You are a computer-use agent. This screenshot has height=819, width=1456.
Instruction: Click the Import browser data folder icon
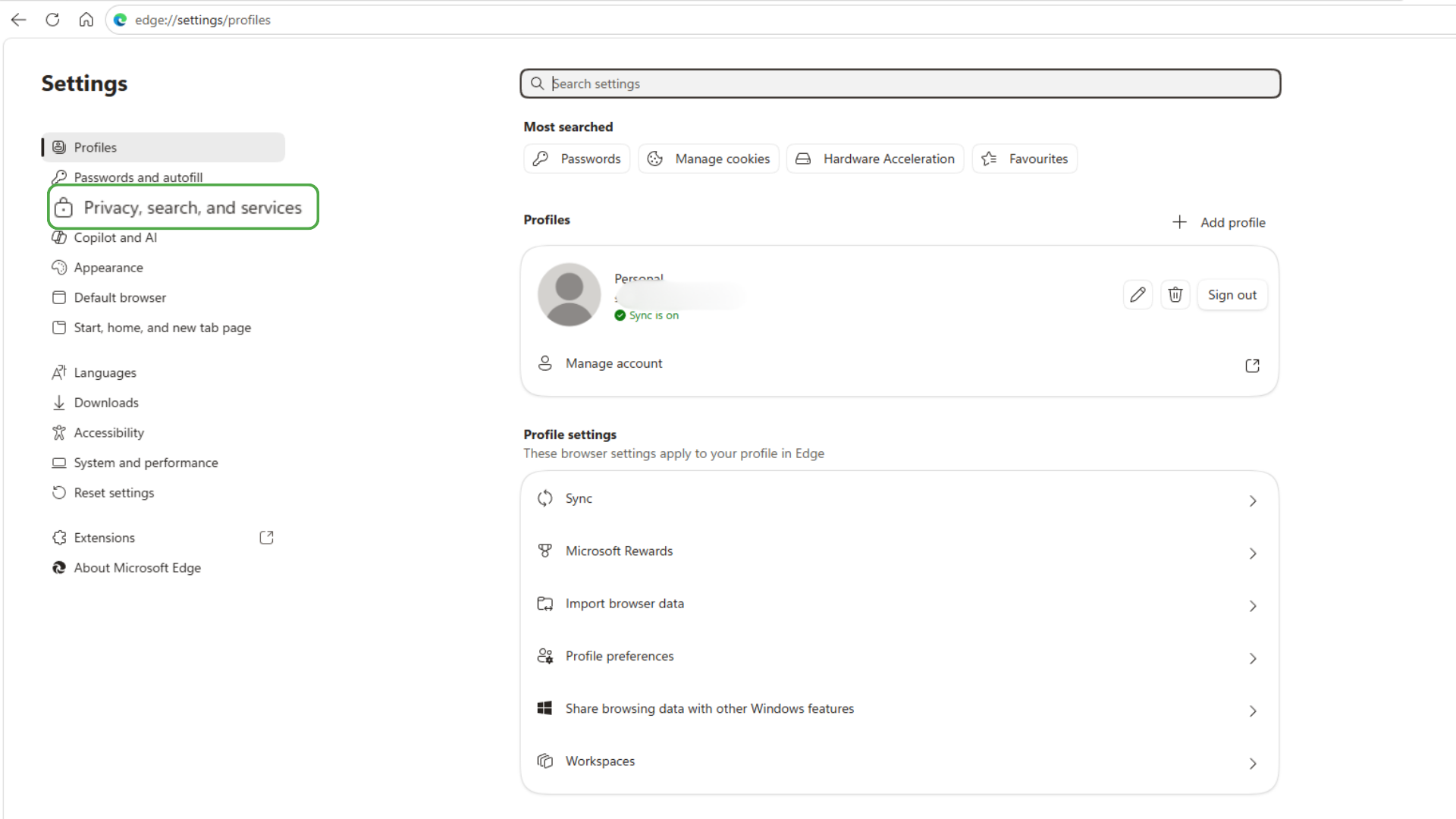click(x=545, y=604)
